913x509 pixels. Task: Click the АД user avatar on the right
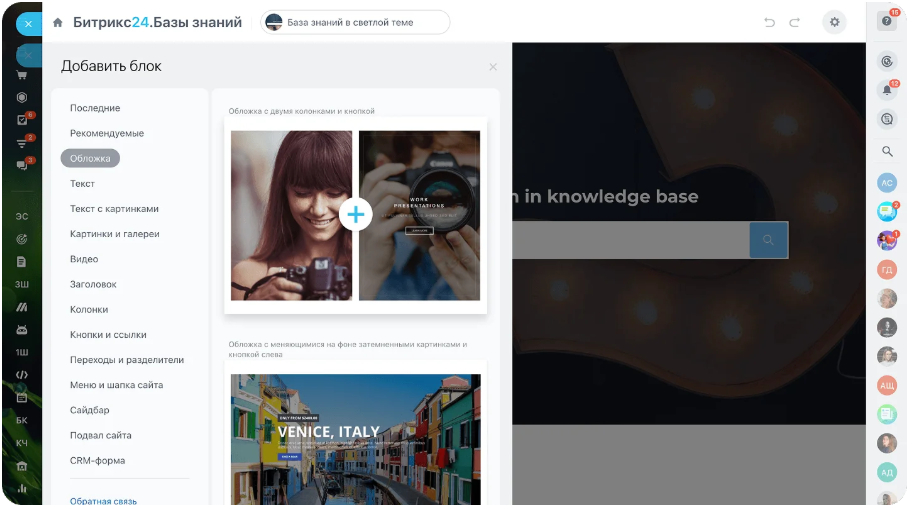pos(887,472)
